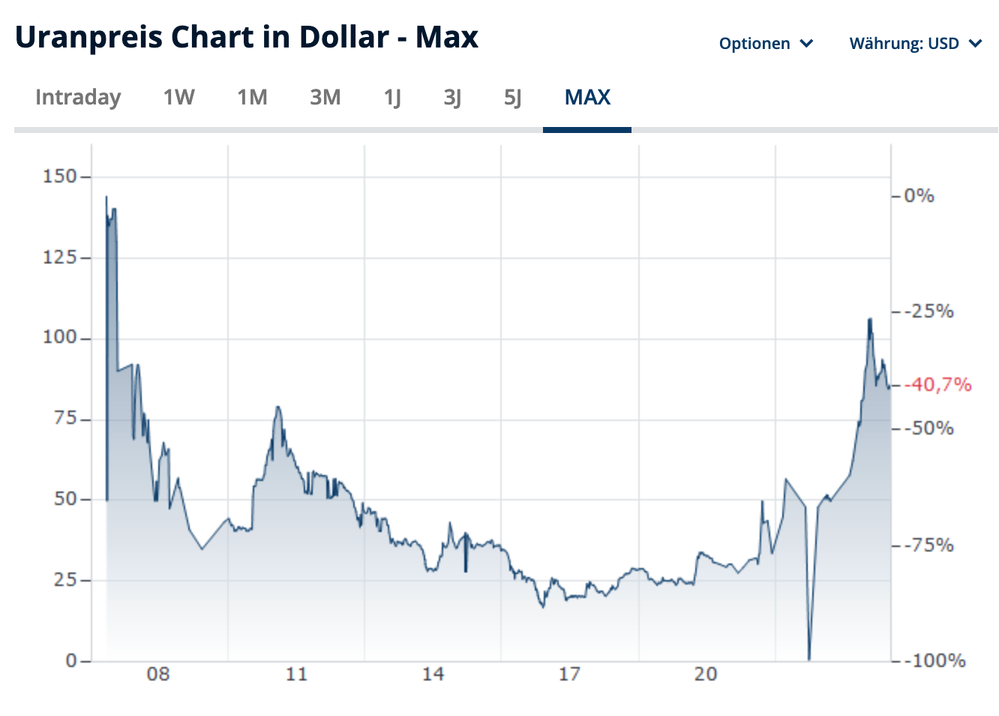
Task: Show the 1M chart period
Action: 252,98
